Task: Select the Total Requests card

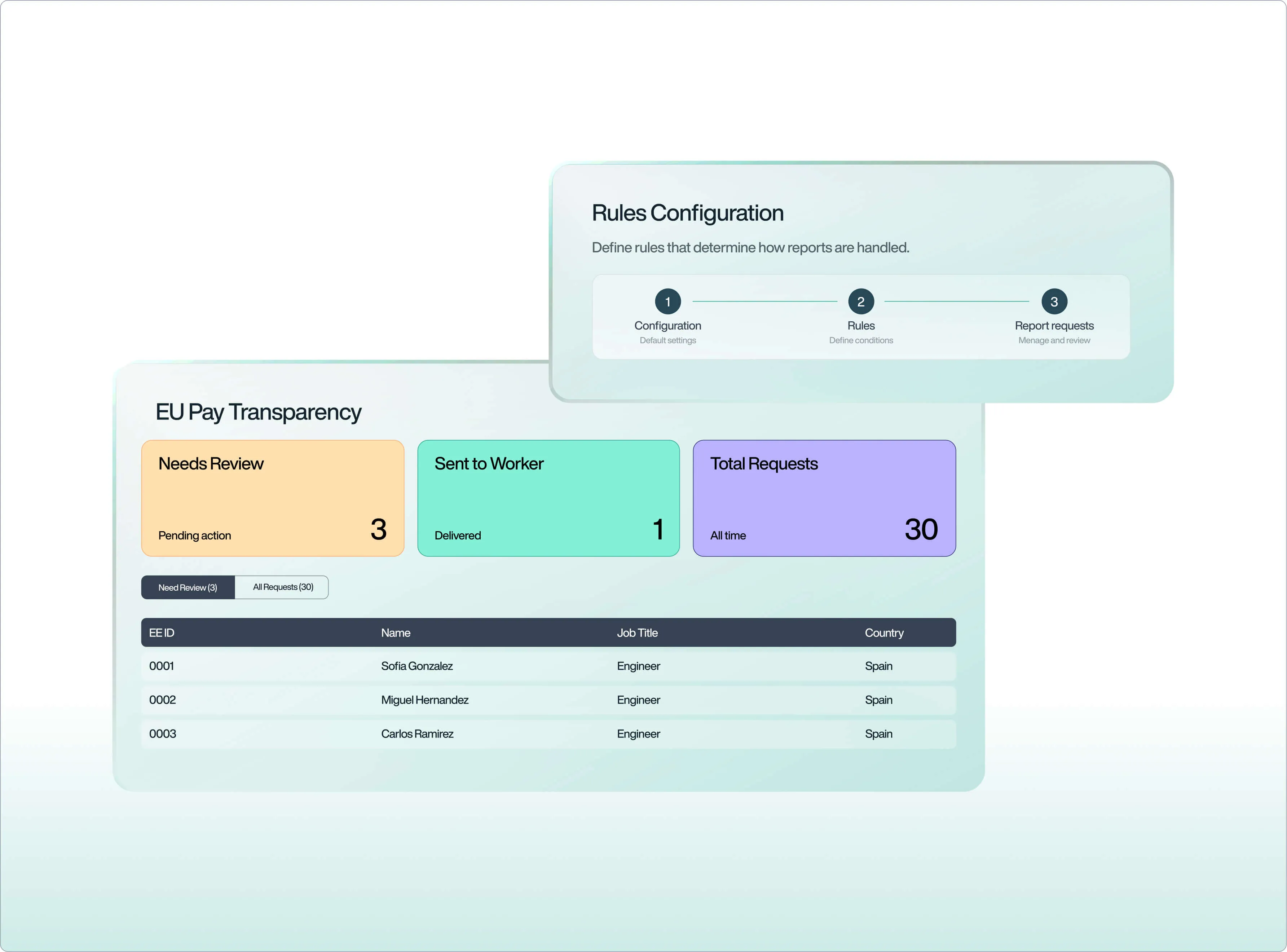Action: [x=824, y=498]
